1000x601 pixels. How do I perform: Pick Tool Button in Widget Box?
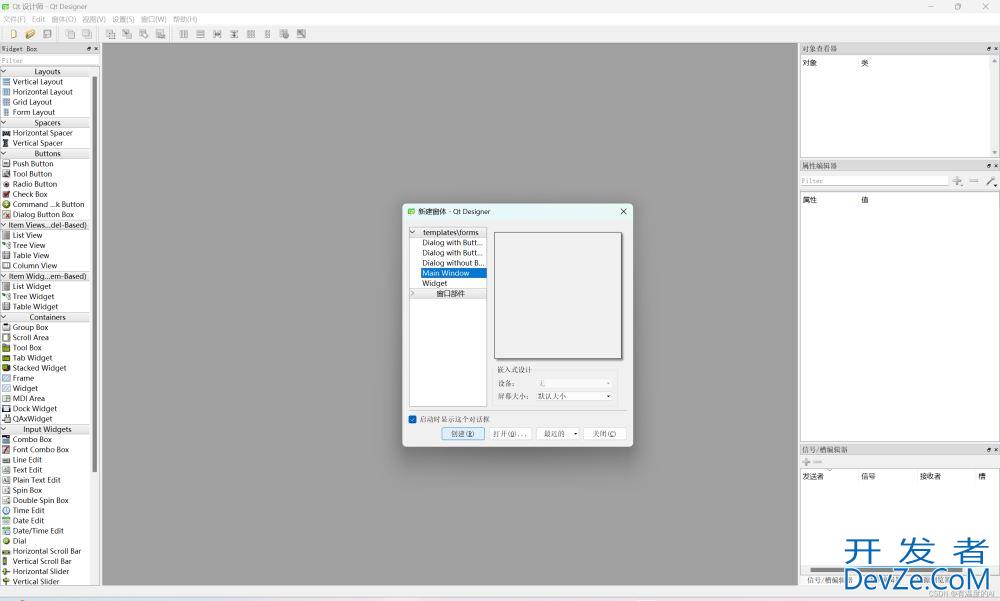(x=32, y=174)
